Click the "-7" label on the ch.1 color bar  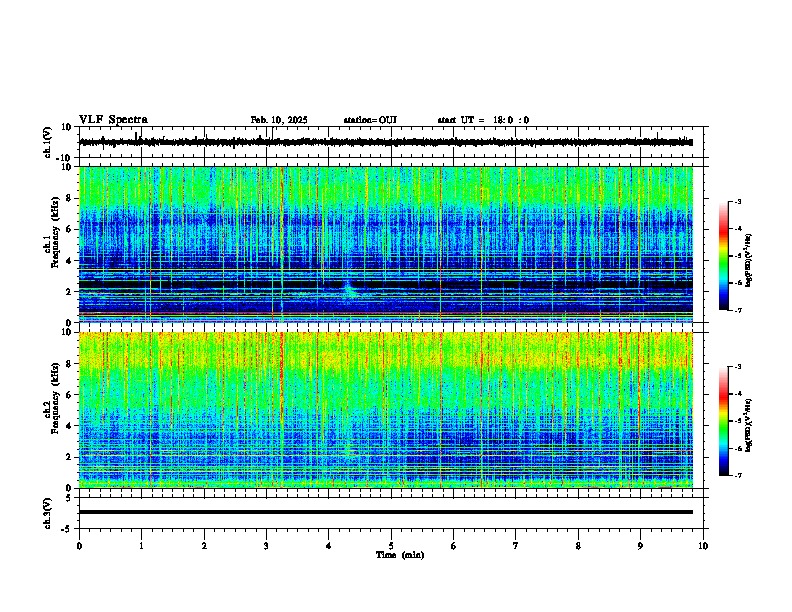[x=737, y=311]
